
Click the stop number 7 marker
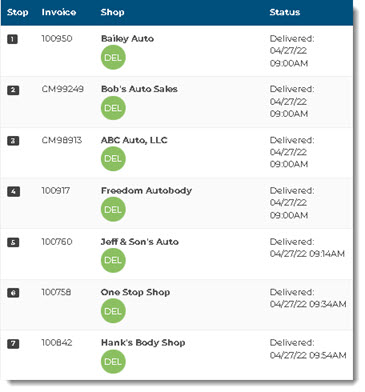pos(13,343)
